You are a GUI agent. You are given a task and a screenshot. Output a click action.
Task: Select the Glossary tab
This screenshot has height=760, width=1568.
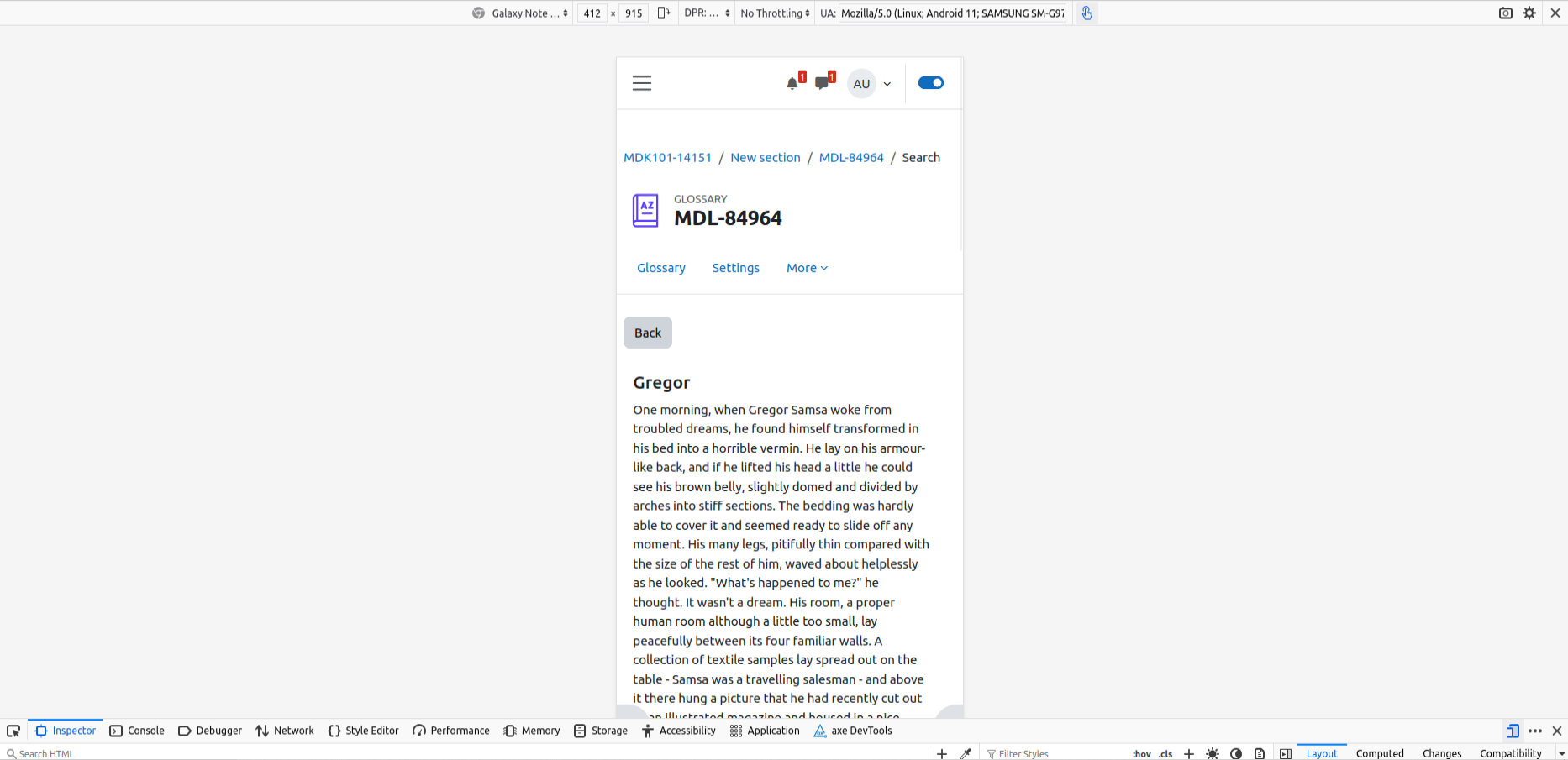click(661, 268)
